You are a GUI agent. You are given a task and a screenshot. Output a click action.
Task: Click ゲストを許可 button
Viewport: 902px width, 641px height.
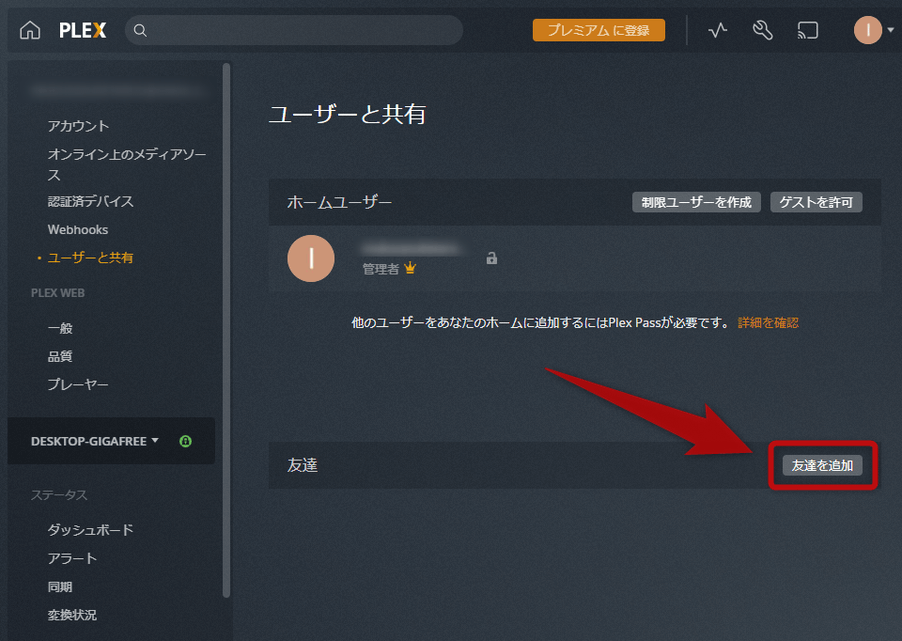[816, 202]
